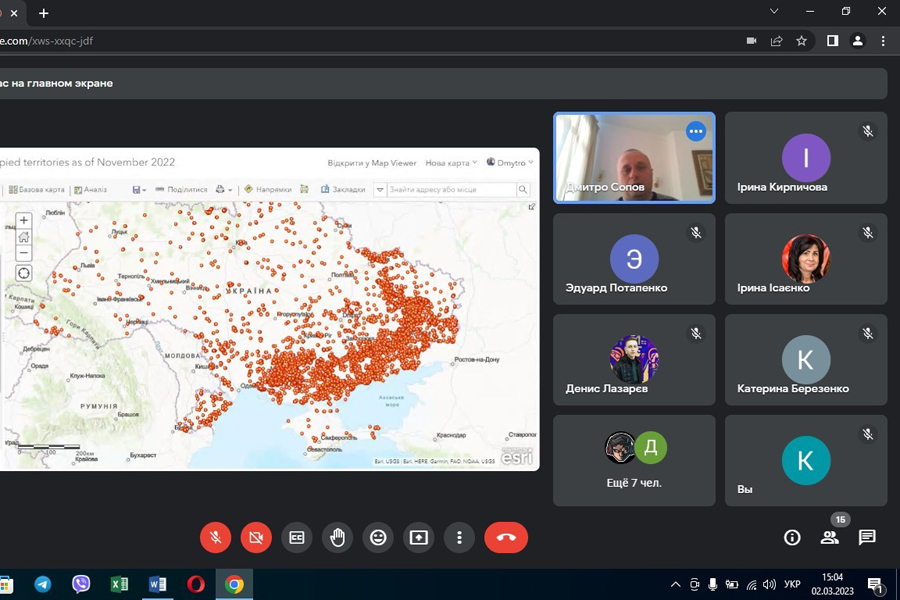Toggle closed captions button

click(x=297, y=538)
